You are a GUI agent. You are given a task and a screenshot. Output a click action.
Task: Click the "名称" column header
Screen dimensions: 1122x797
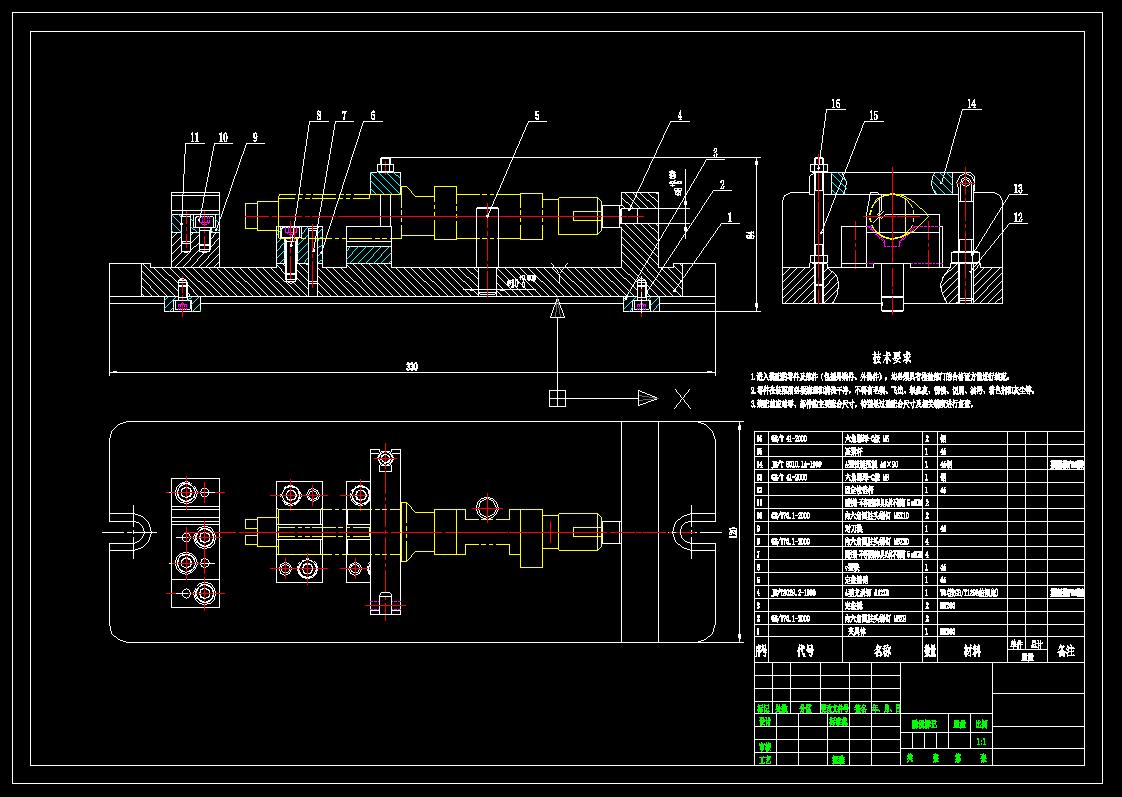pos(882,650)
